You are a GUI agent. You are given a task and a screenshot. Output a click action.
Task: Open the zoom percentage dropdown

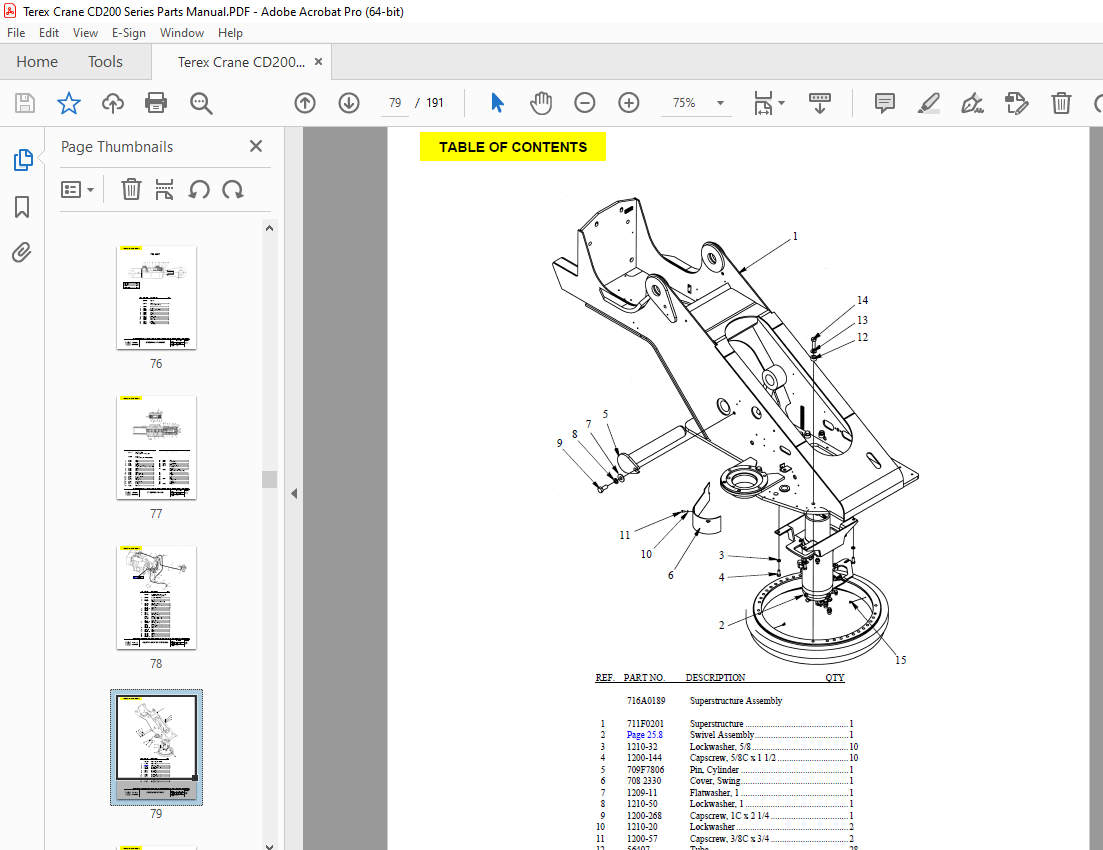[x=720, y=103]
